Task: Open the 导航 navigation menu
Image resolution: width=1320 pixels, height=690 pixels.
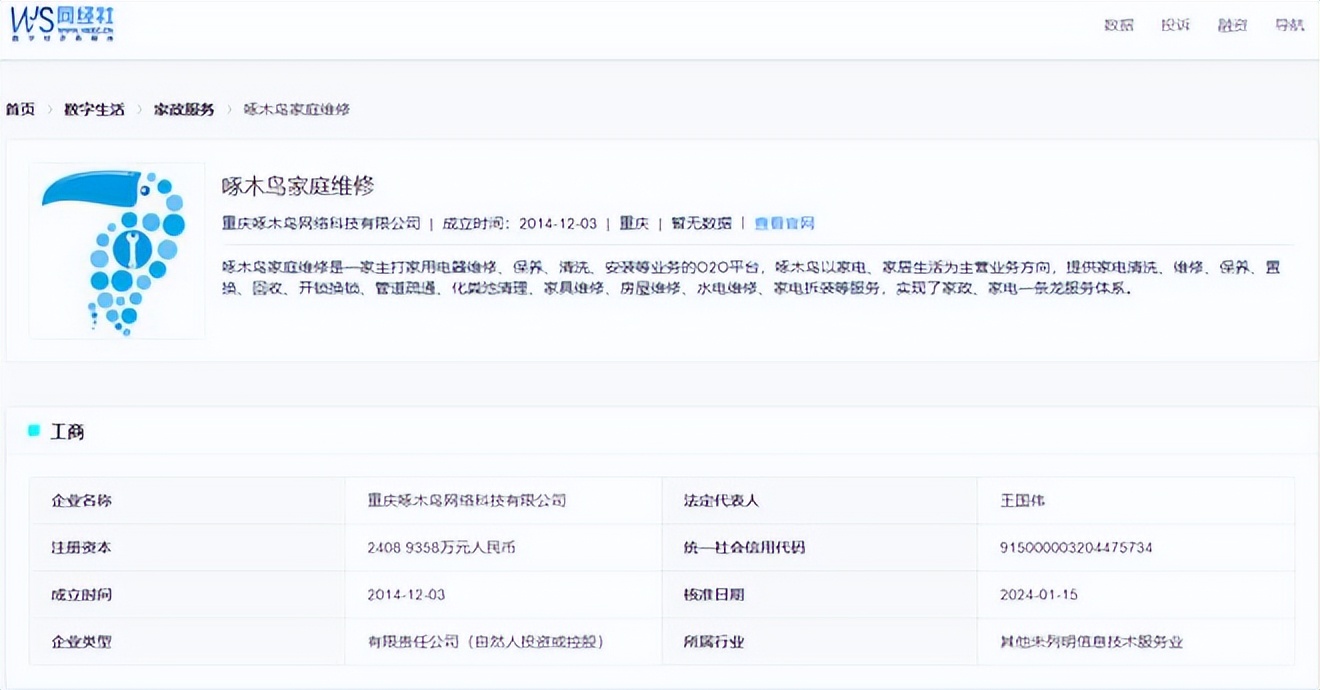Action: [x=1290, y=25]
